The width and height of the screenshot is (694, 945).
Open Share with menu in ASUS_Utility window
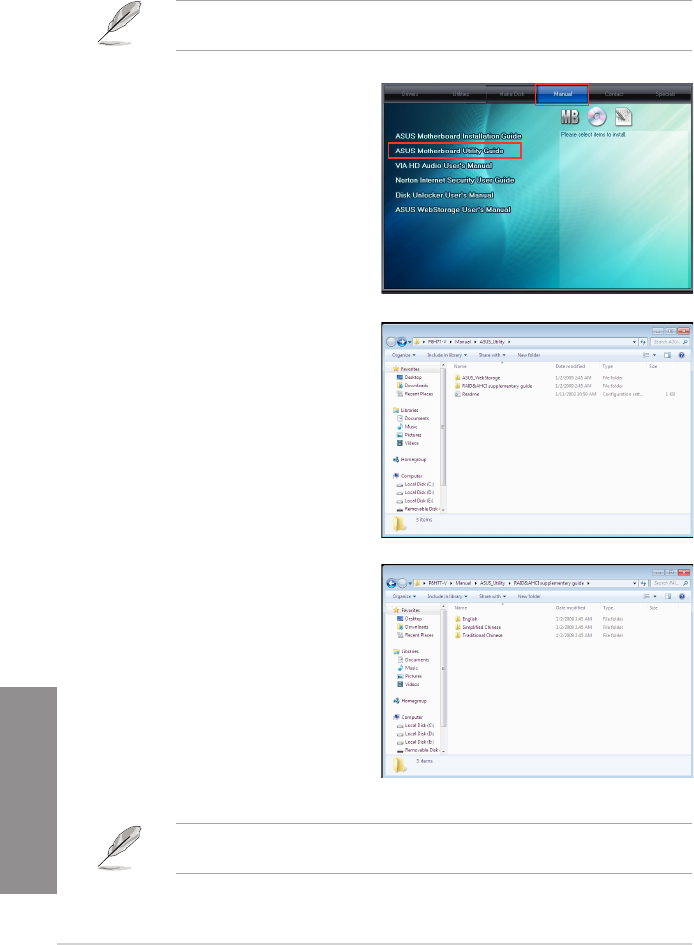pos(492,355)
